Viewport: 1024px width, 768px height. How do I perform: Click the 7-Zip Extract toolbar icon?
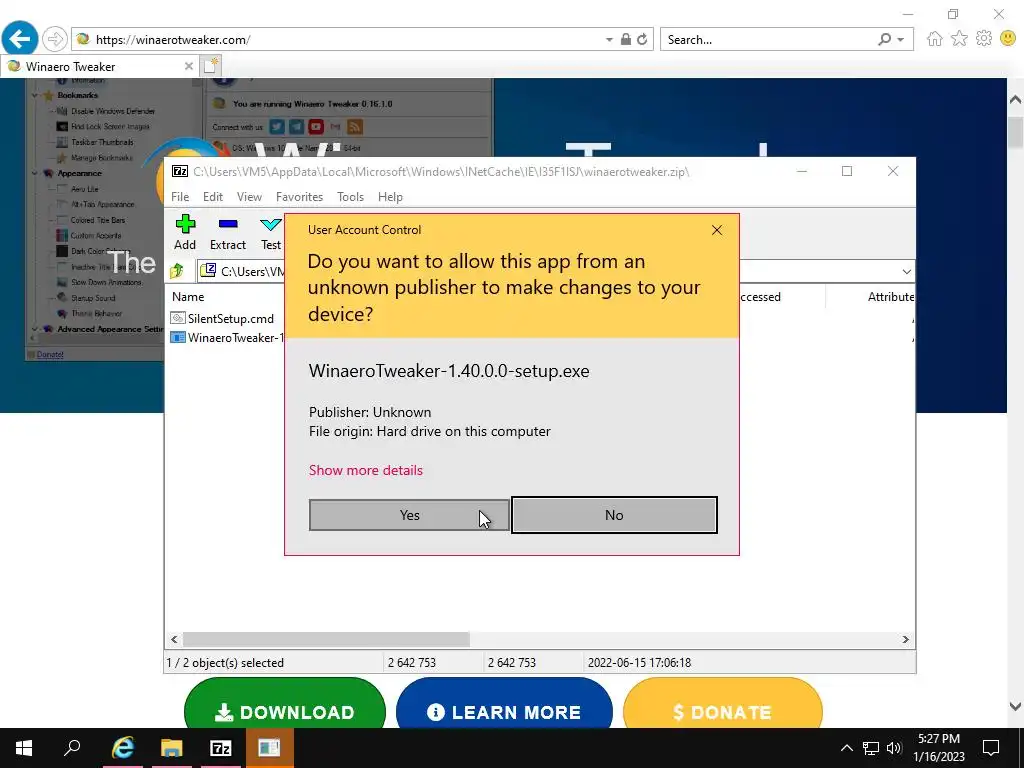(x=228, y=232)
